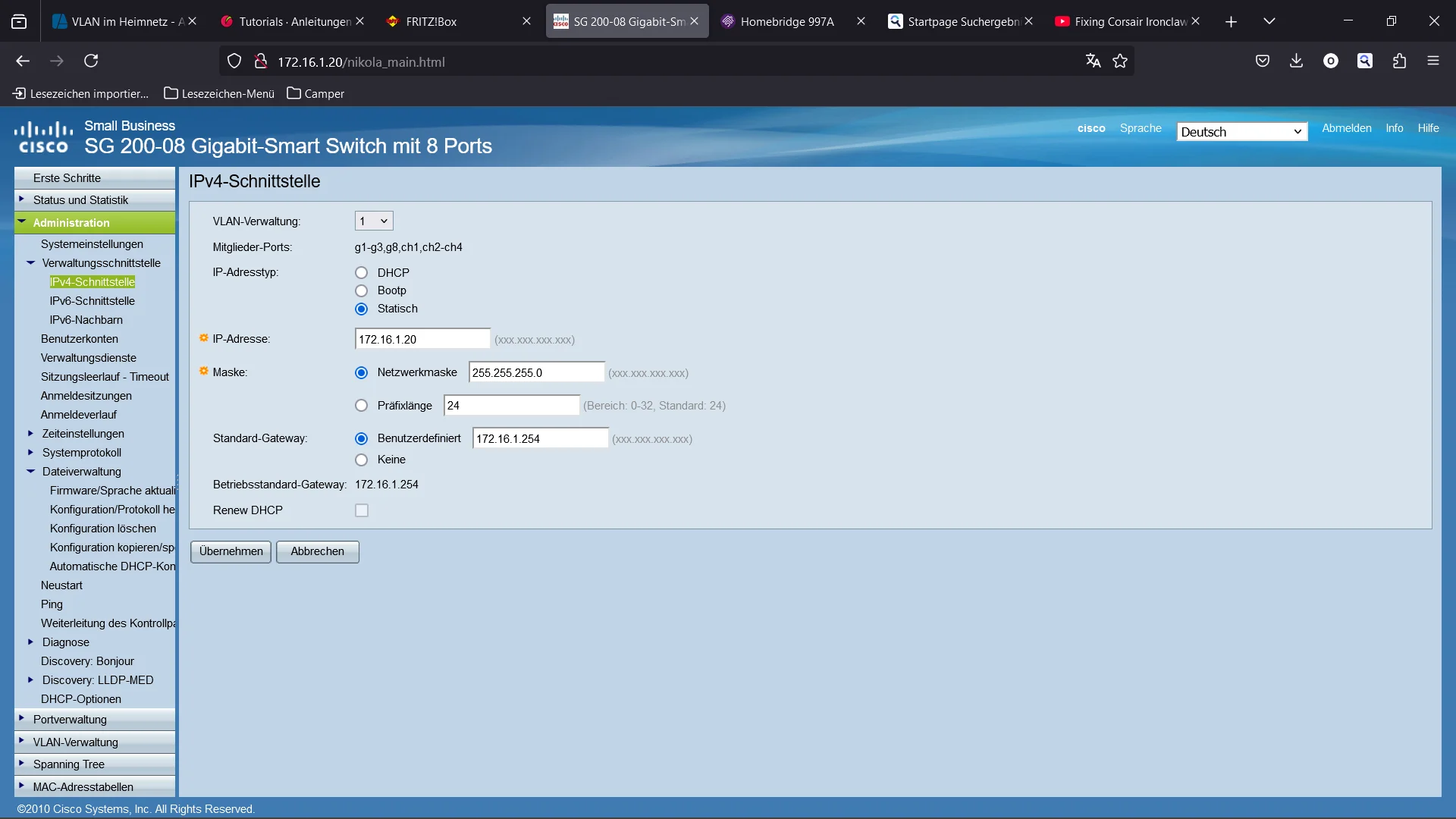1456x819 pixels.
Task: Expand Discovery: LLDP-MED tree node
Action: pos(31,680)
